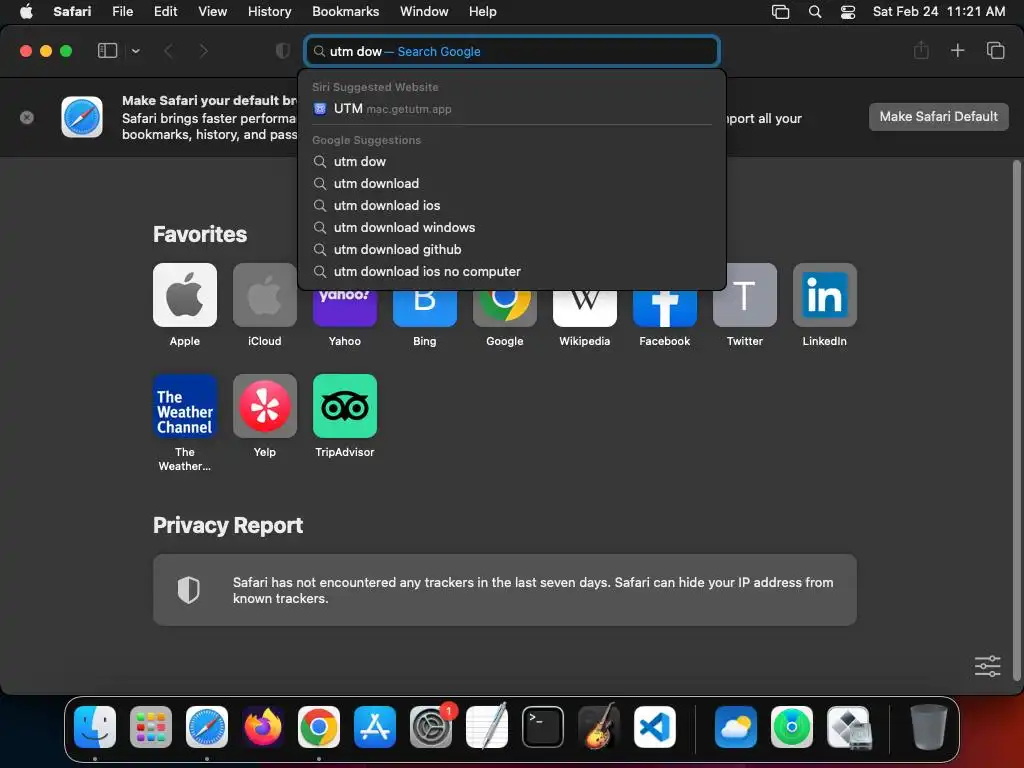Open the Trash in the Dock

click(929, 727)
